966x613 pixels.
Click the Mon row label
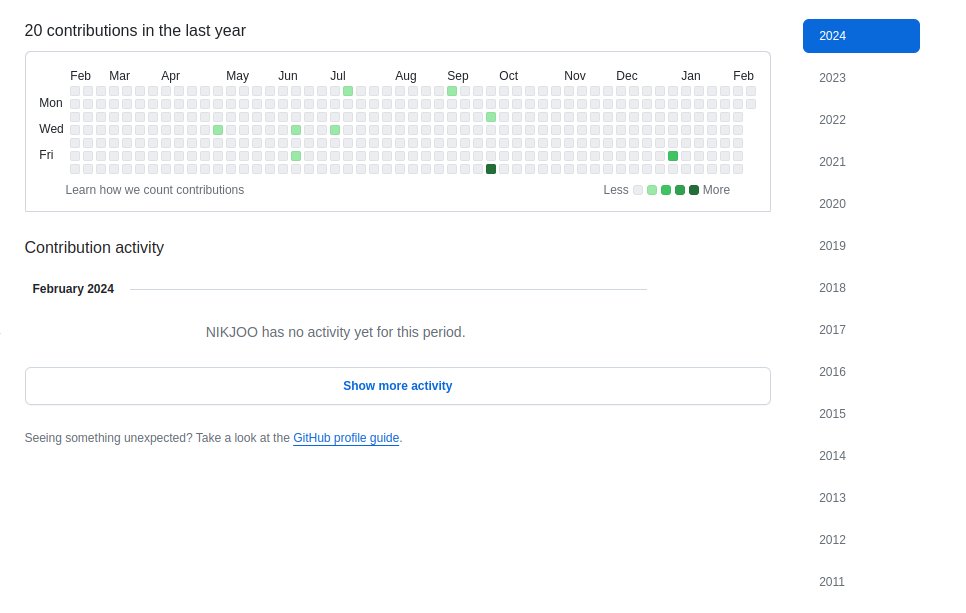(x=51, y=103)
